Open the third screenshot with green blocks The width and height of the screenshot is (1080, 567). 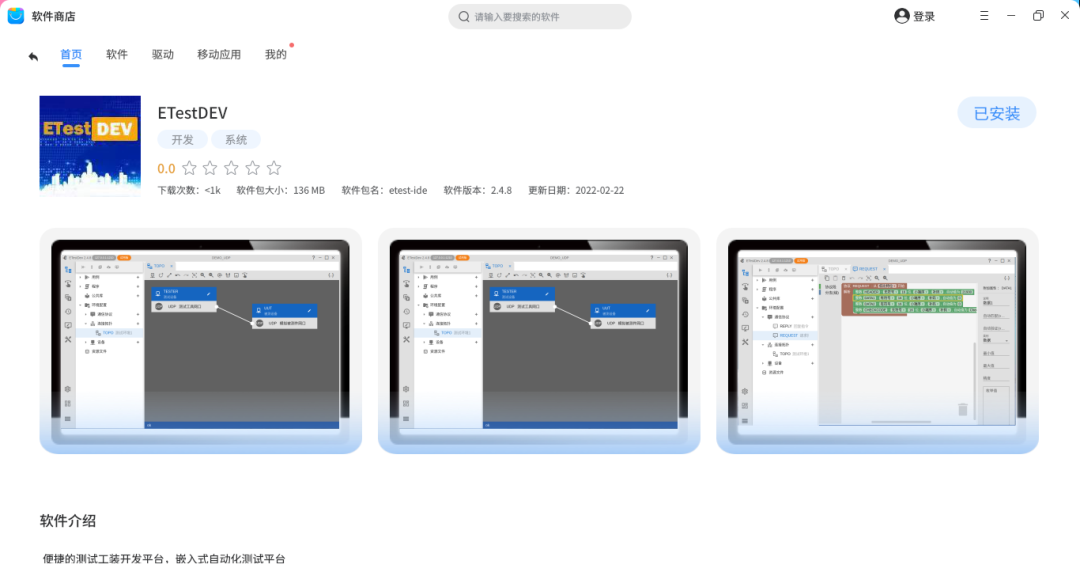877,340
